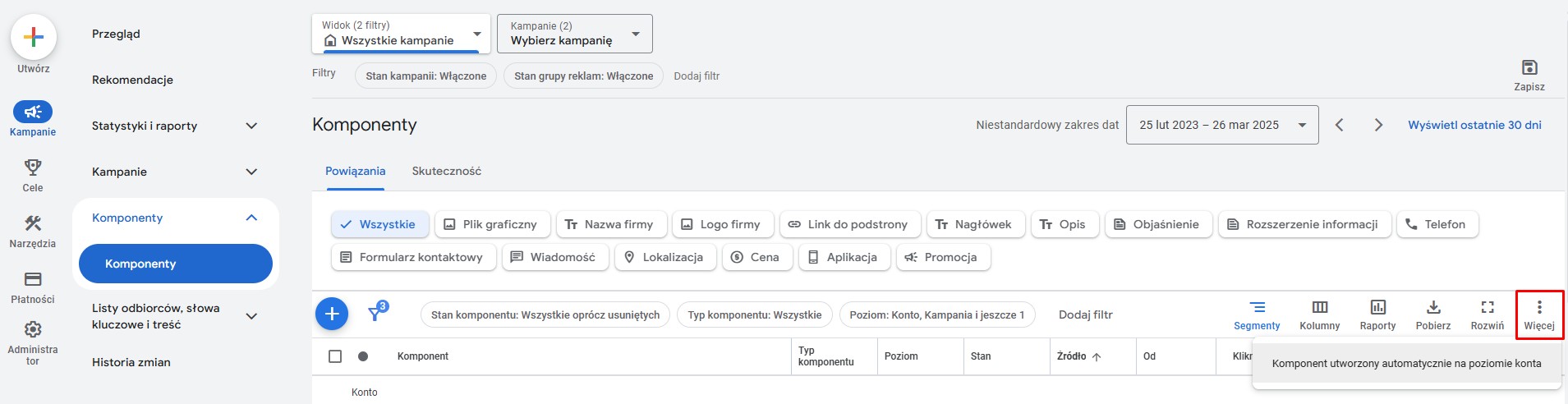Open Historia zmian in sidebar
The image size is (1568, 404).
[131, 362]
